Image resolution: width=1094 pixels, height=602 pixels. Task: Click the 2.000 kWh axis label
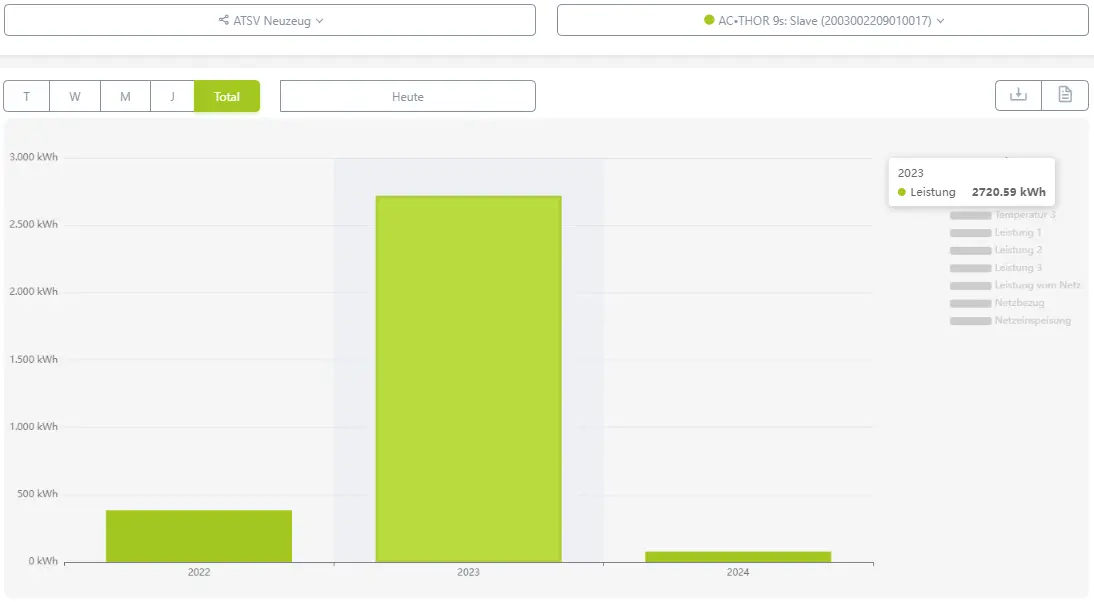33,291
